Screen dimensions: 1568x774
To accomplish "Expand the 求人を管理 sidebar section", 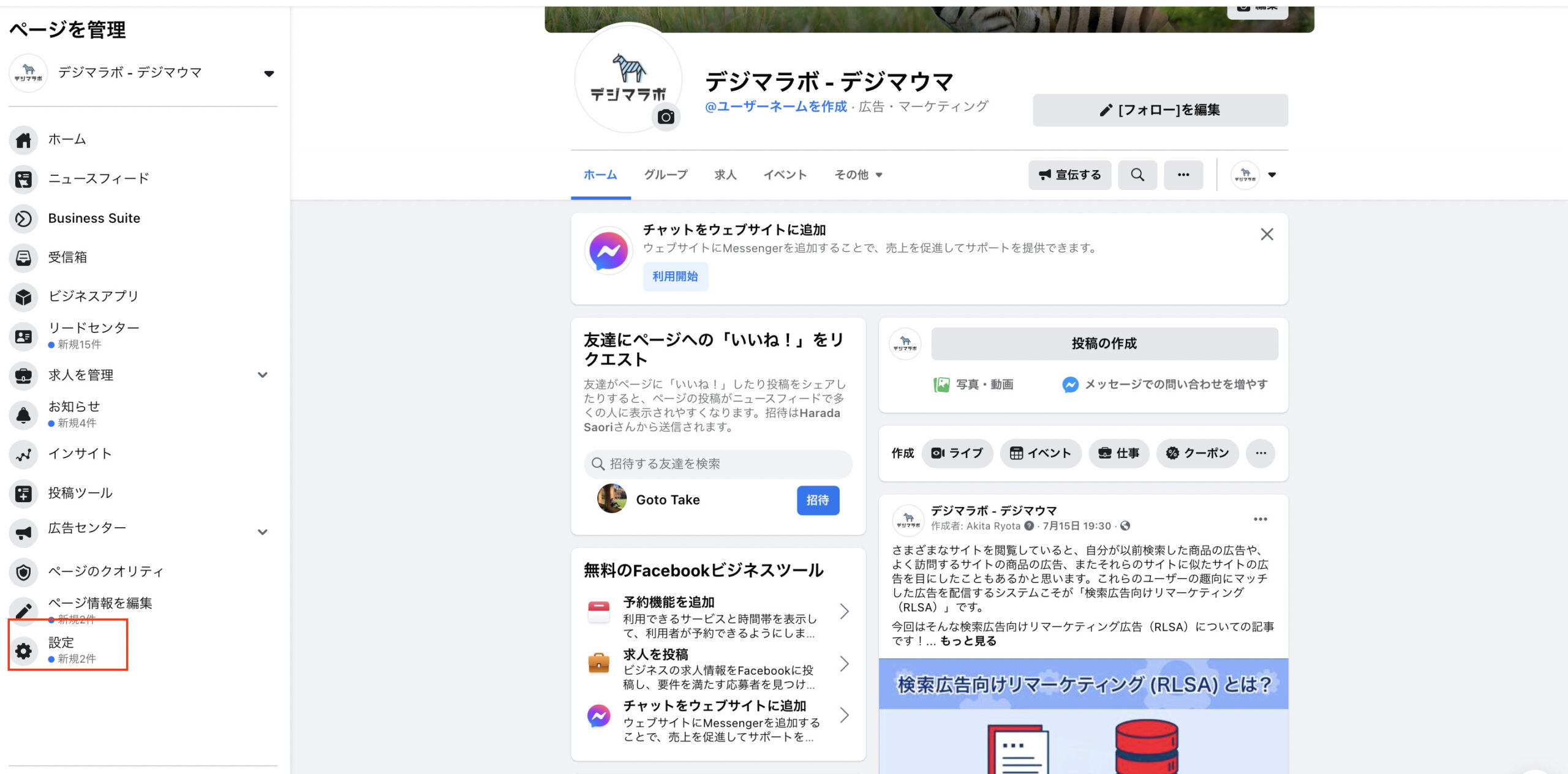I will click(x=263, y=375).
